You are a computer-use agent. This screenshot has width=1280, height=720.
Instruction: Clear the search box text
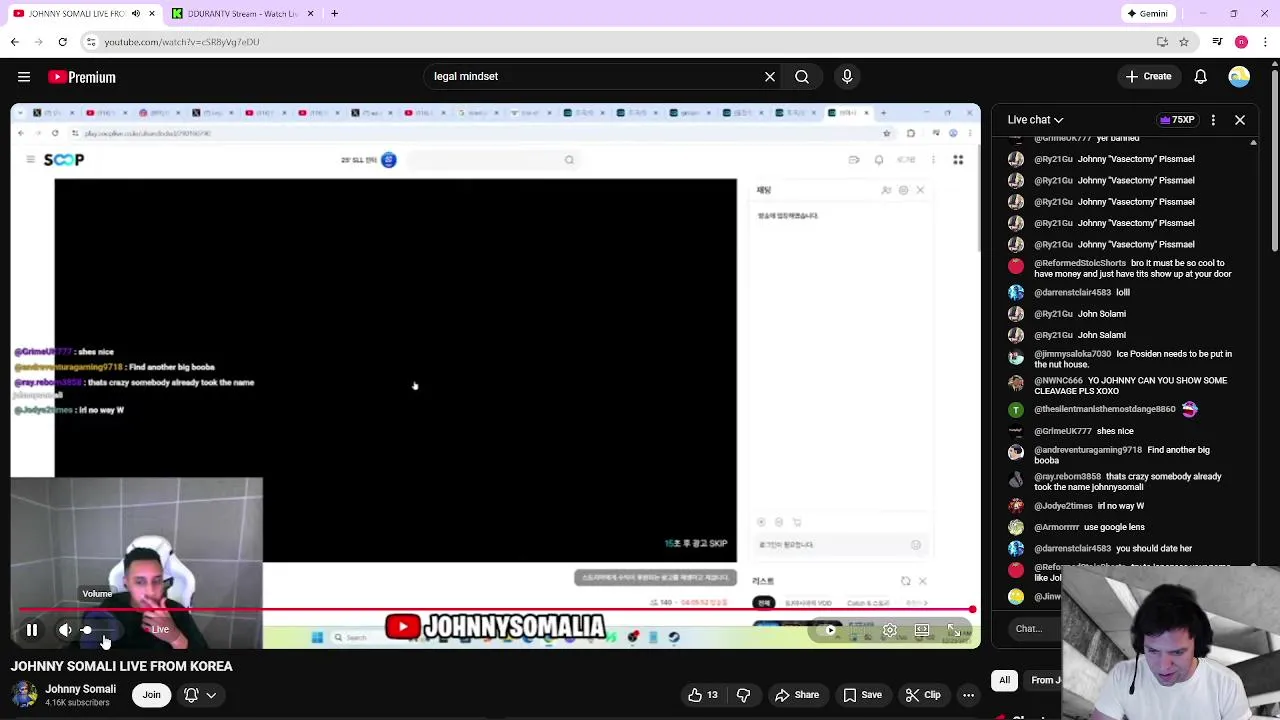coord(770,76)
